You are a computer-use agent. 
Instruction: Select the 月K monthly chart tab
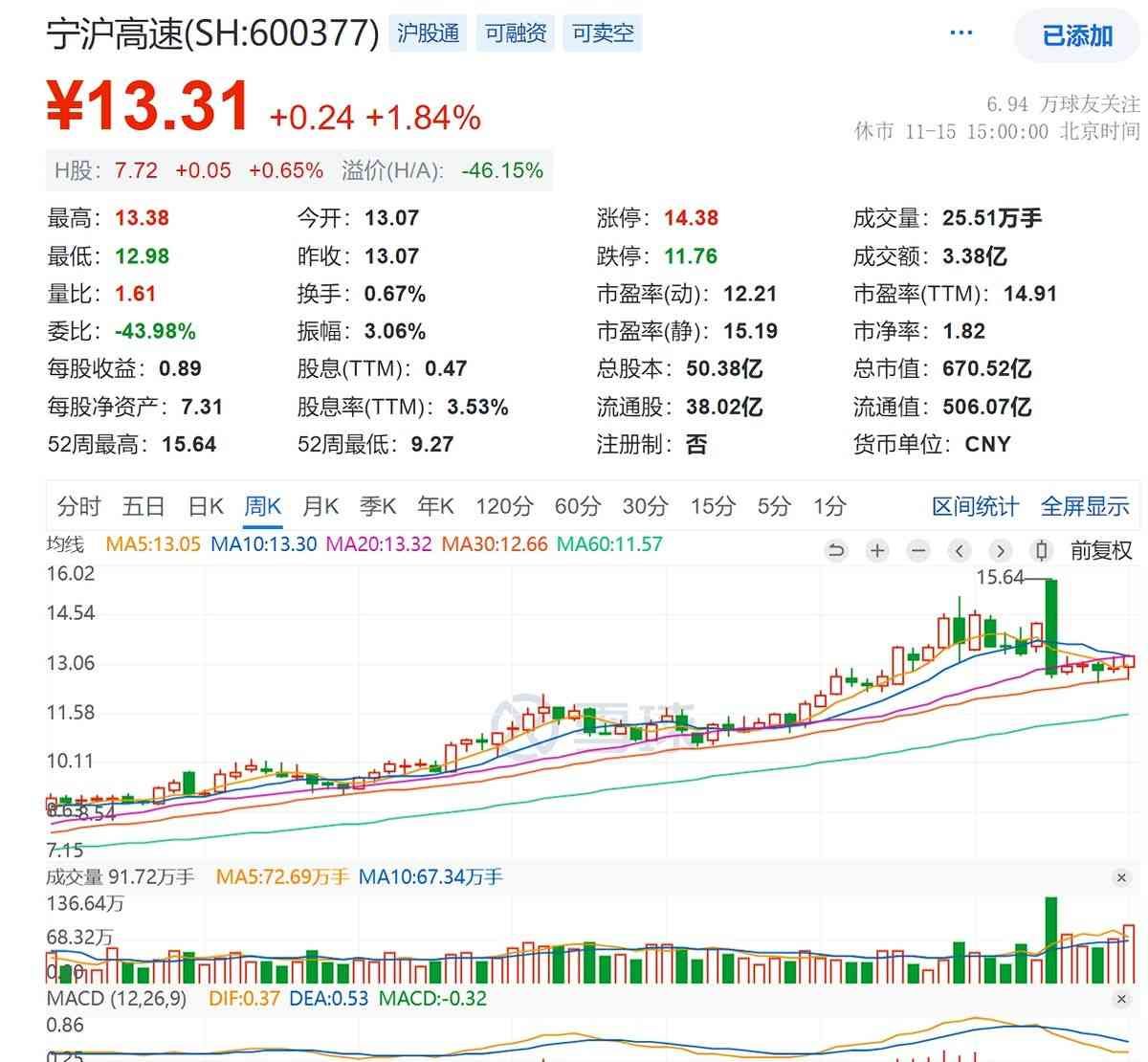click(x=320, y=506)
